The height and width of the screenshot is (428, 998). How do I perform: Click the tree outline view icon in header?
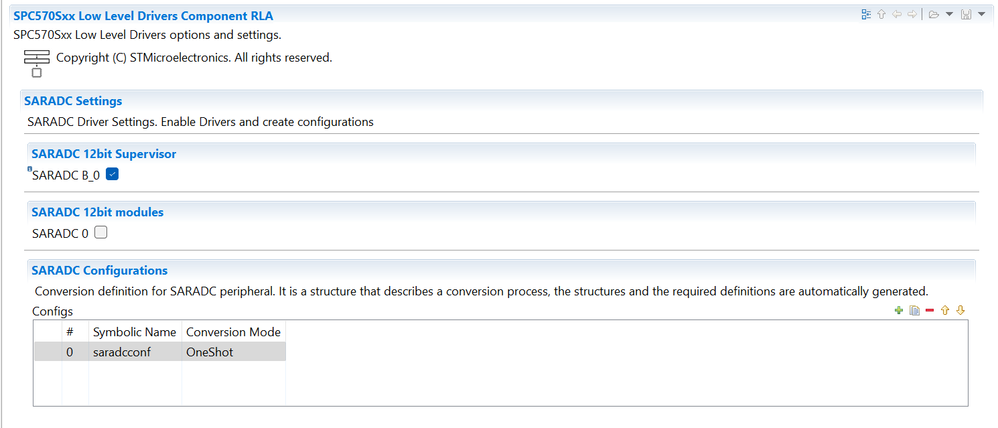[x=866, y=14]
